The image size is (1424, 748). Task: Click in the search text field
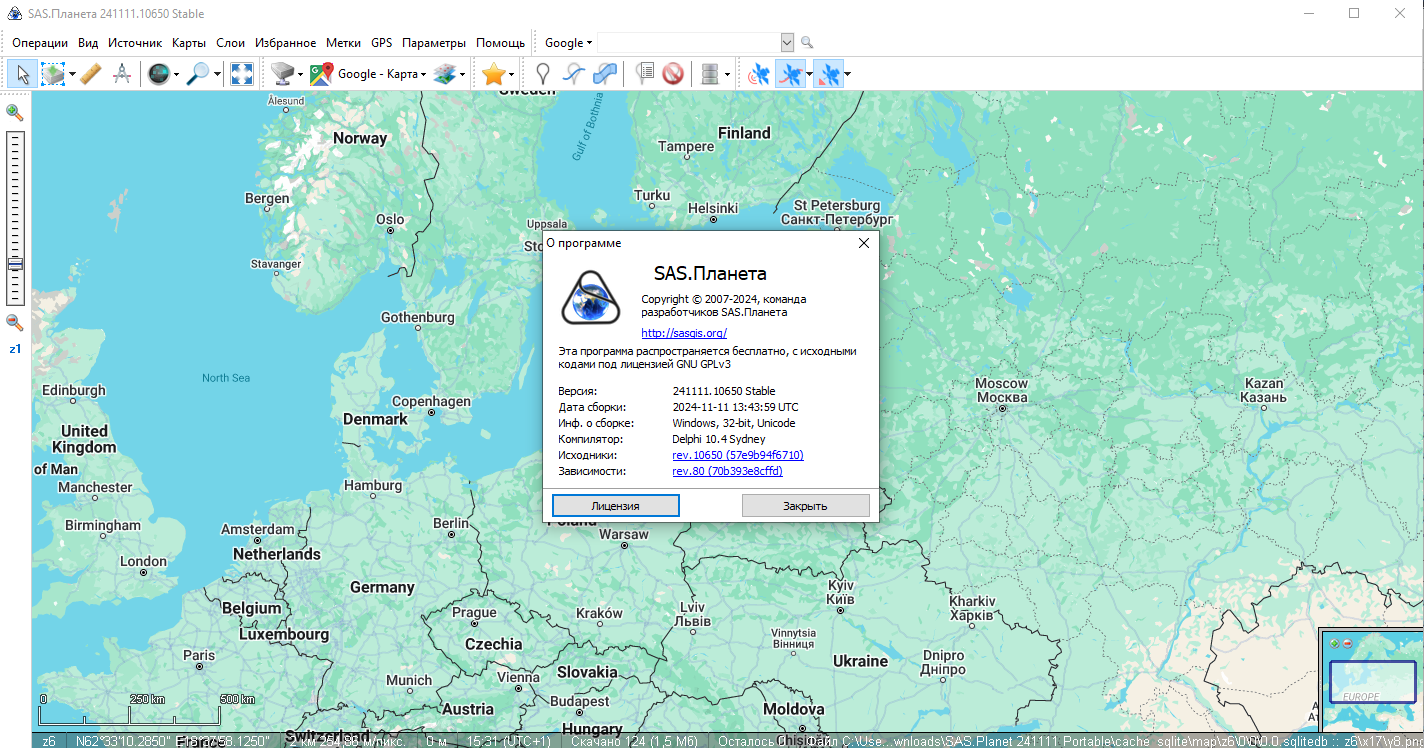coord(688,43)
